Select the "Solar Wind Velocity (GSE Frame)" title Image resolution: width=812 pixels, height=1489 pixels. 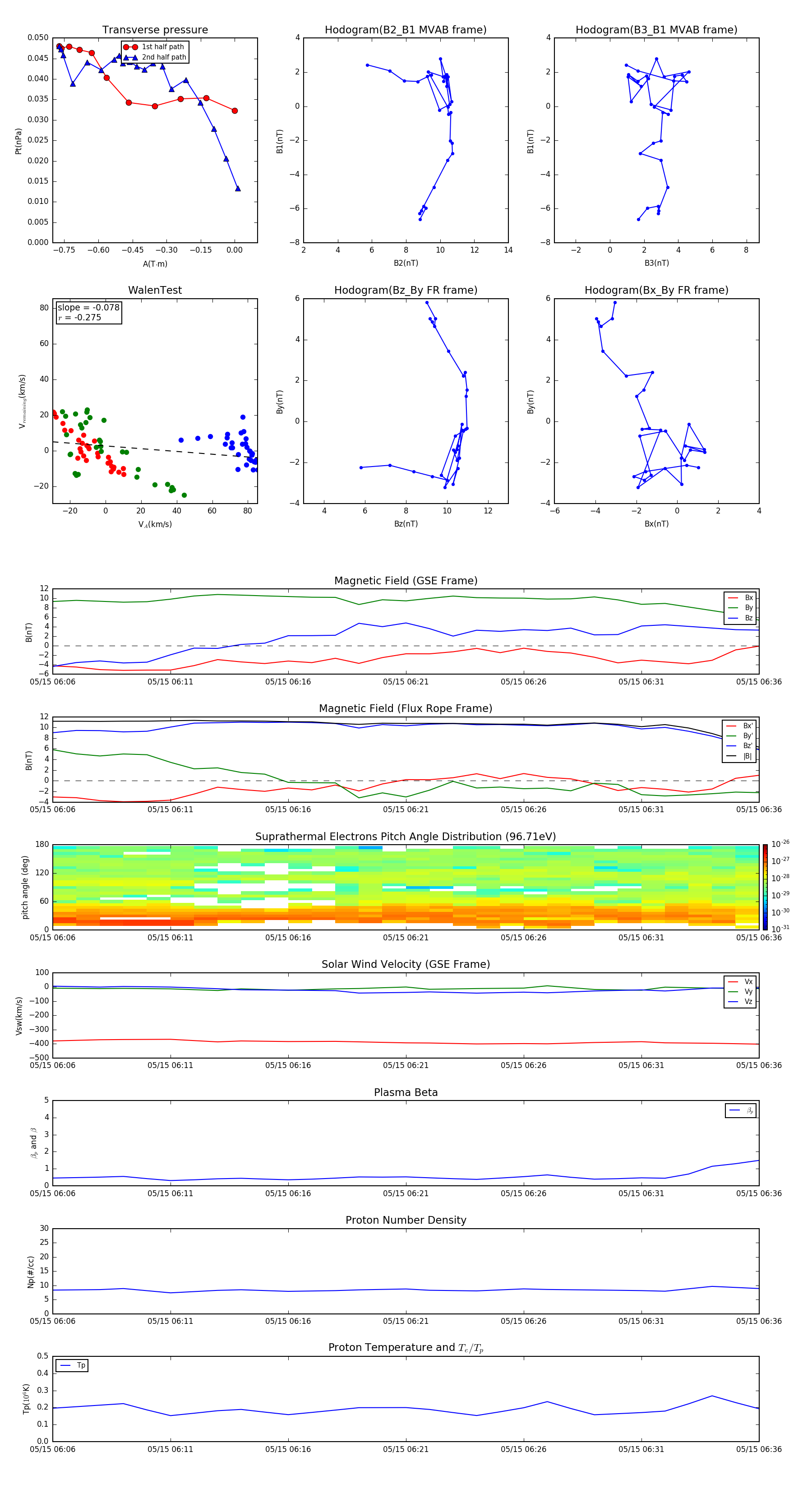point(406,965)
